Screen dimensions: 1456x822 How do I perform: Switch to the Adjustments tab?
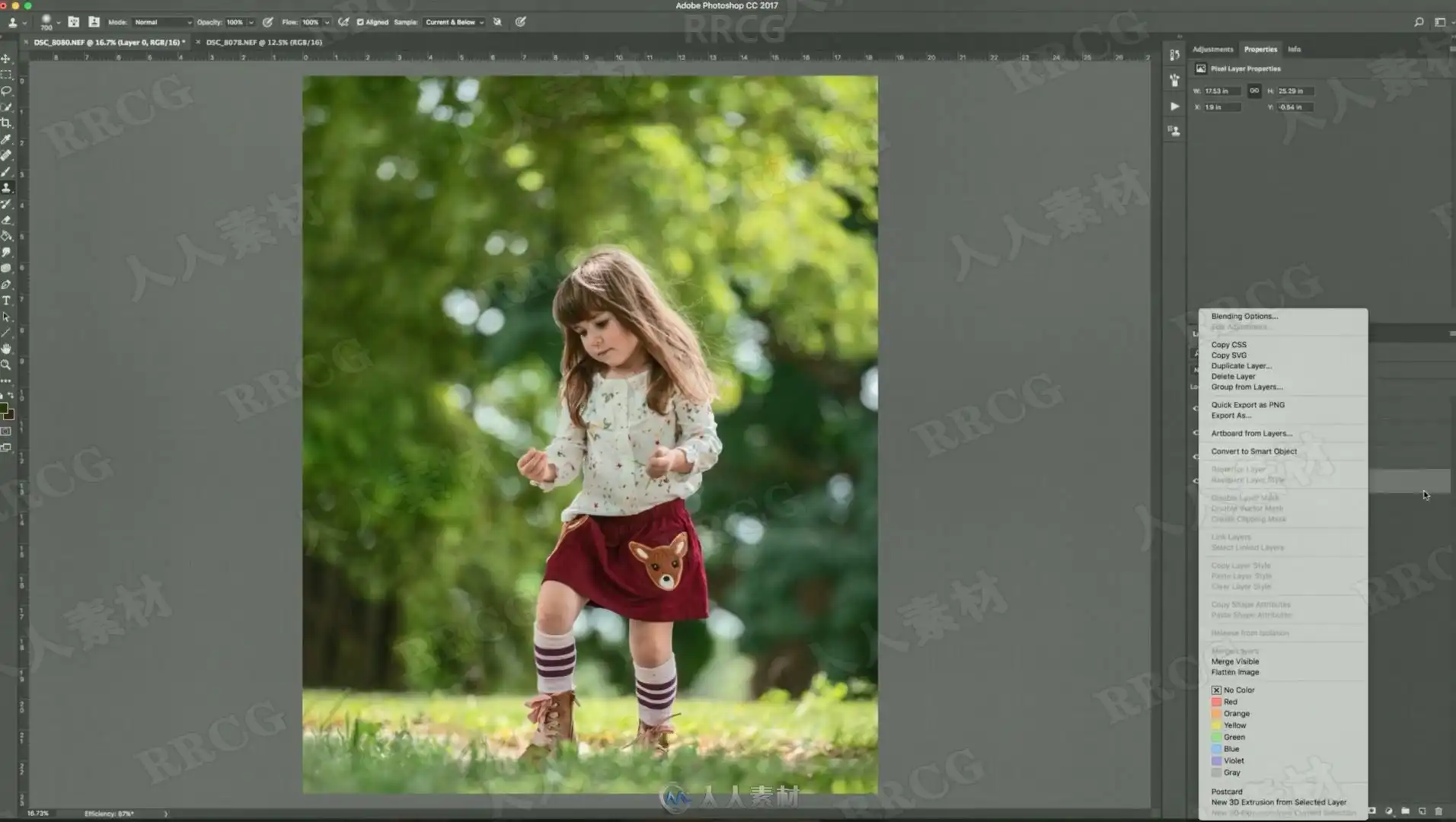[x=1212, y=49]
